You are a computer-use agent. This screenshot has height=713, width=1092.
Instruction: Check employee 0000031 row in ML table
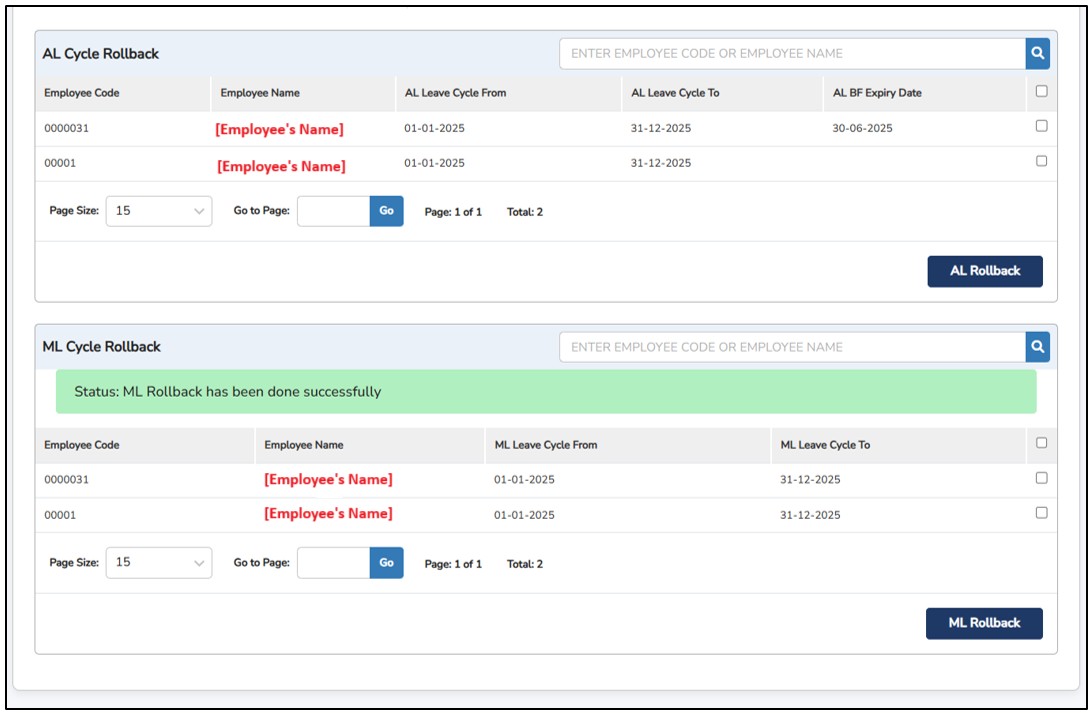point(1041,478)
